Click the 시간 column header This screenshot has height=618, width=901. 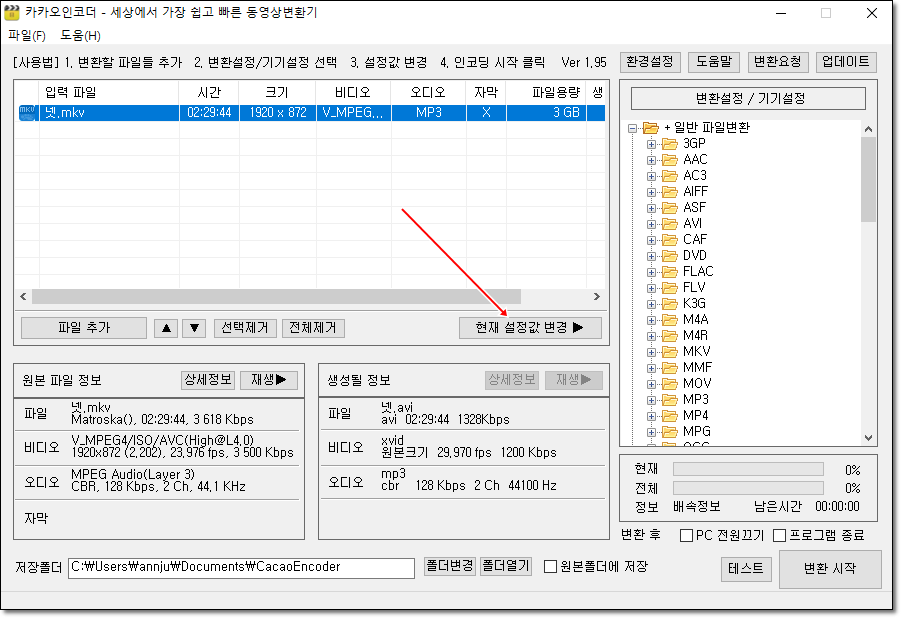[x=209, y=93]
